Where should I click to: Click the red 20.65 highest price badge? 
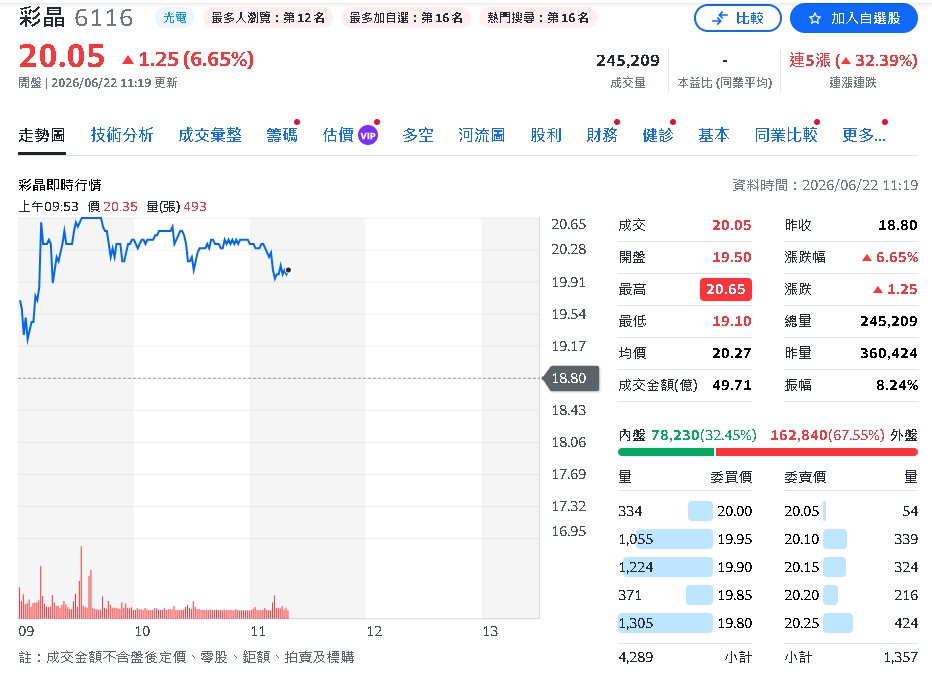[x=726, y=289]
